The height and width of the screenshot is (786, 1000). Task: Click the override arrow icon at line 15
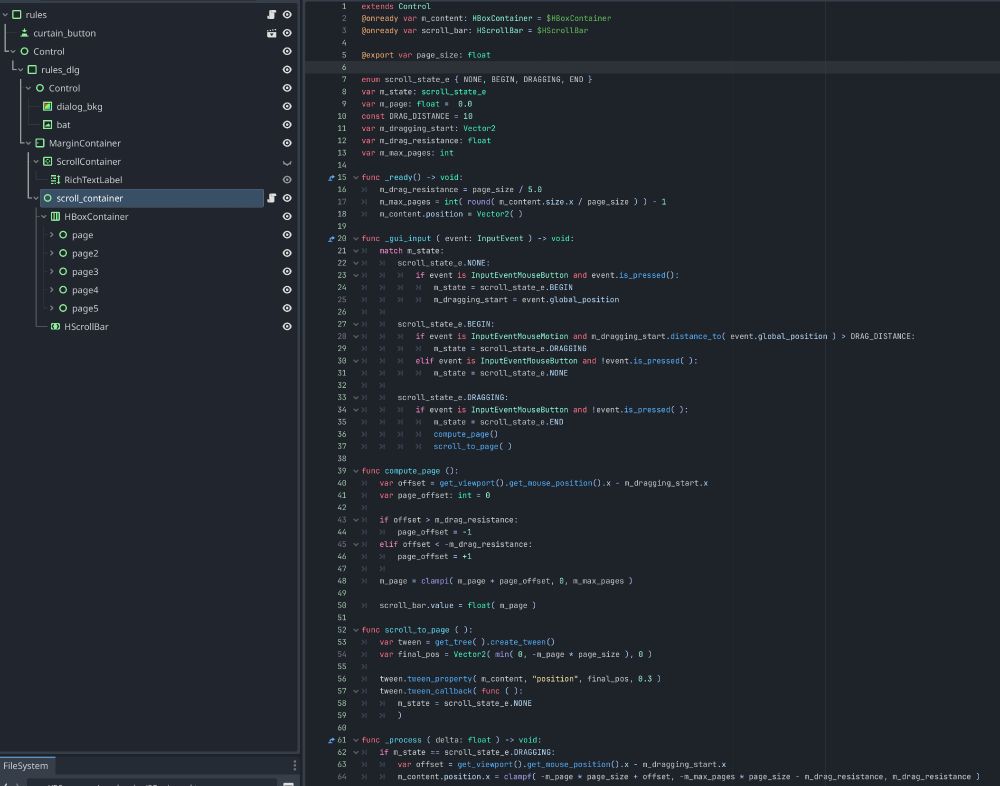(331, 178)
